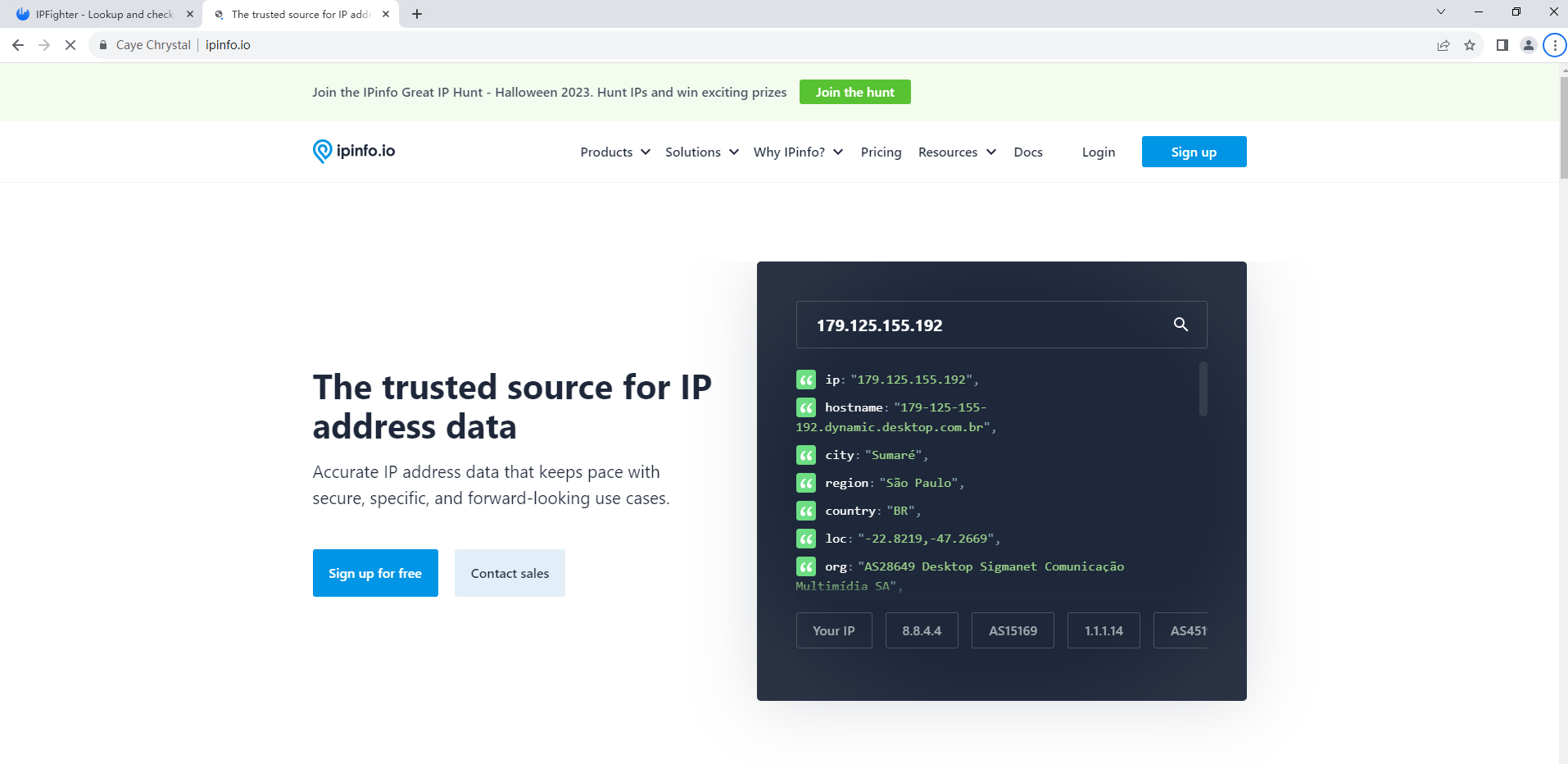Copy the region field quote icon
This screenshot has width=1568, height=764.
click(806, 483)
